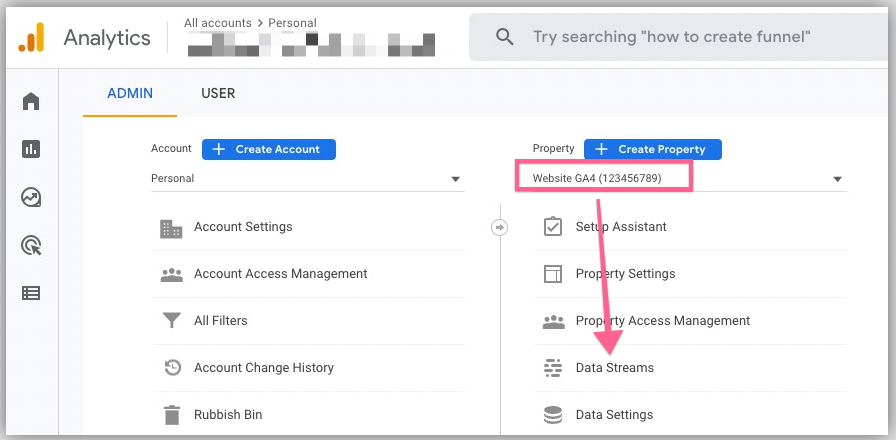This screenshot has height=440, width=896.
Task: Open Explore icon in left sidebar
Action: point(31,197)
